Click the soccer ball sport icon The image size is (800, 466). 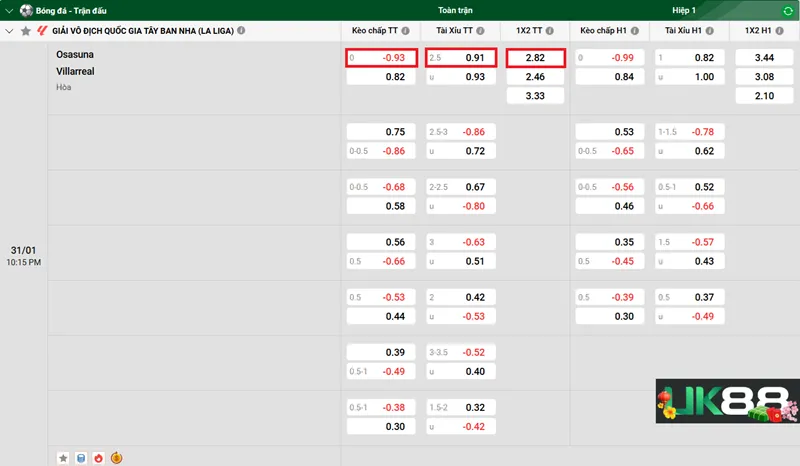pyautogui.click(x=26, y=10)
